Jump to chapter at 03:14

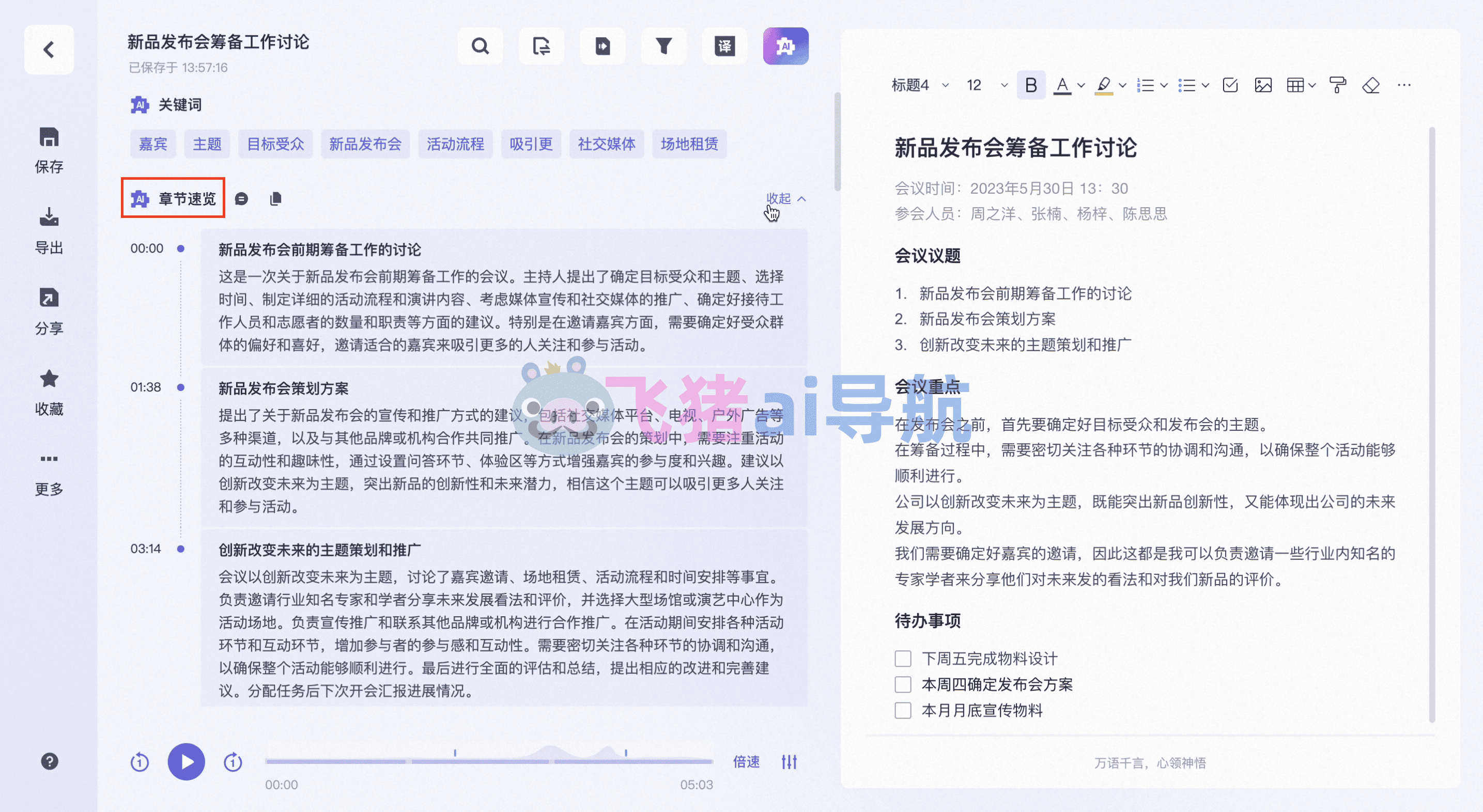point(146,549)
